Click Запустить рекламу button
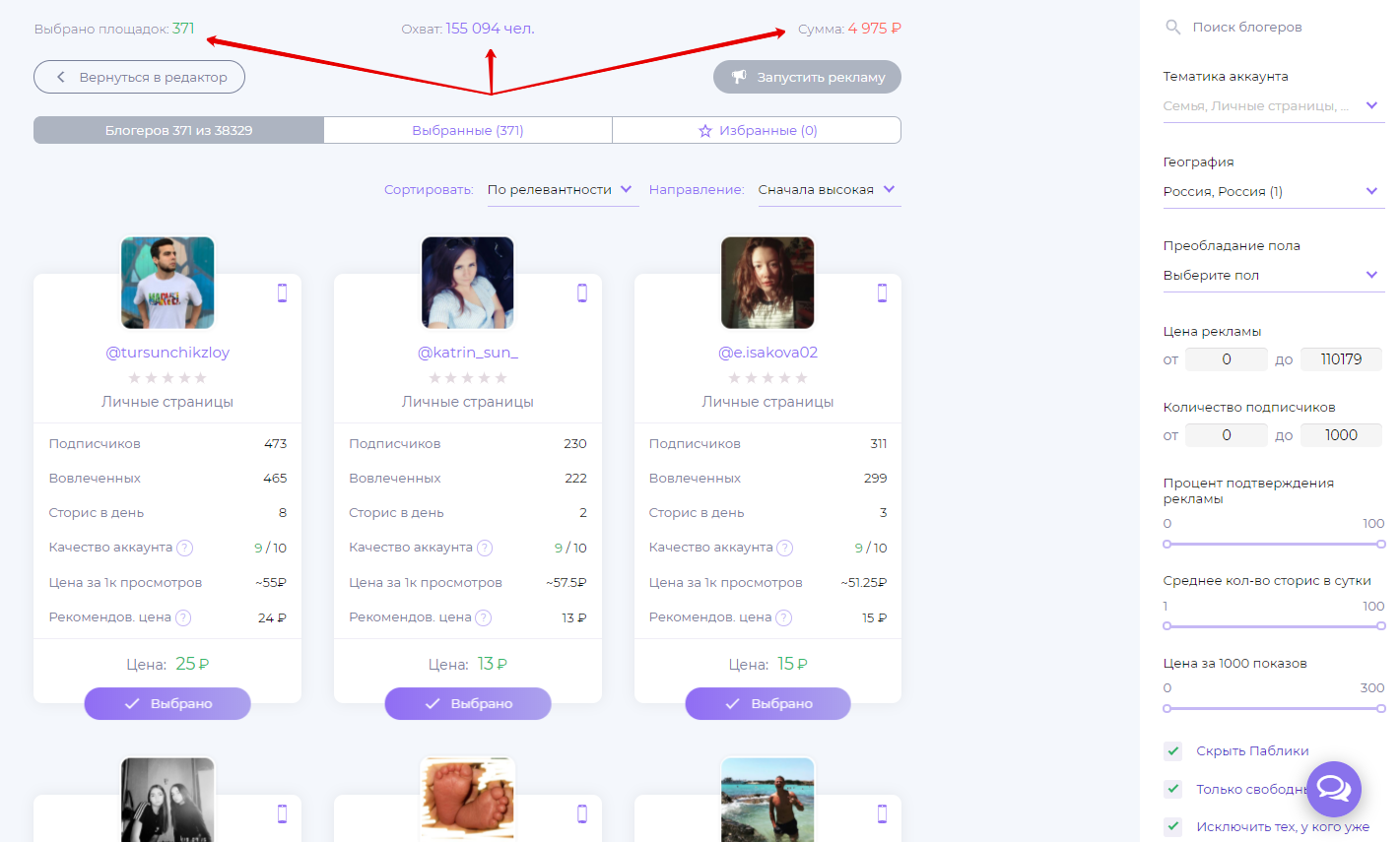1400x842 pixels. [807, 77]
